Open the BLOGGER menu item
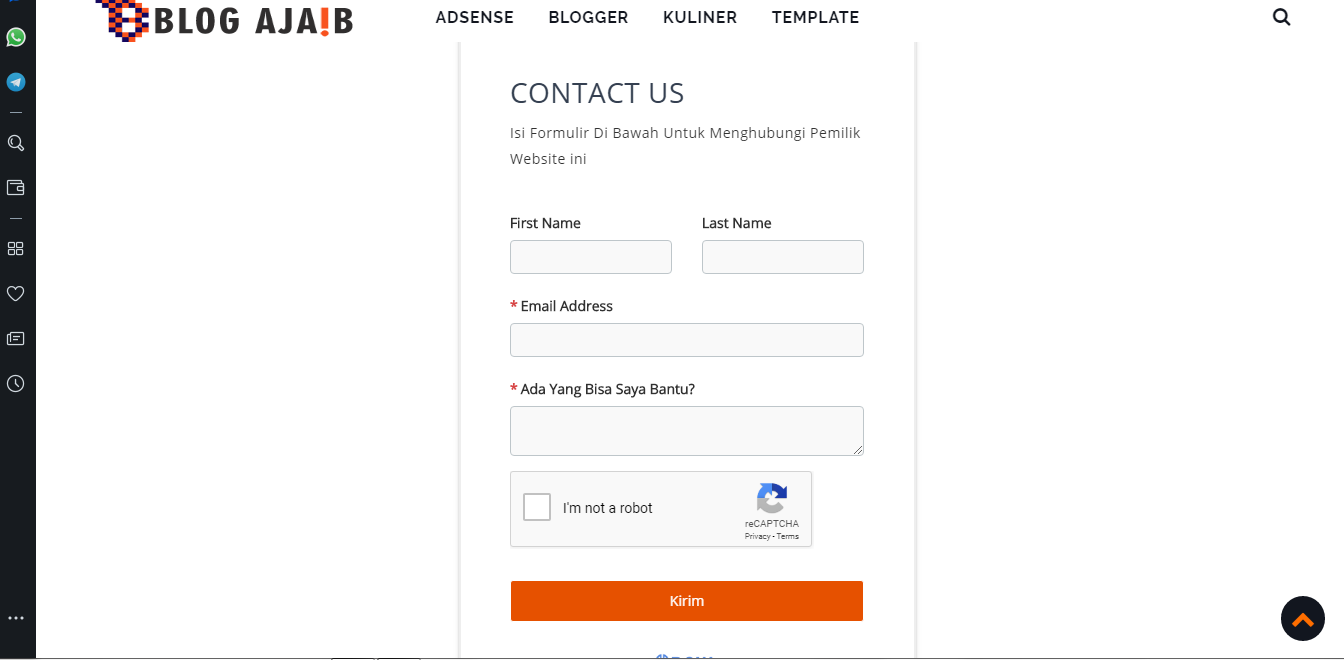 coord(588,18)
